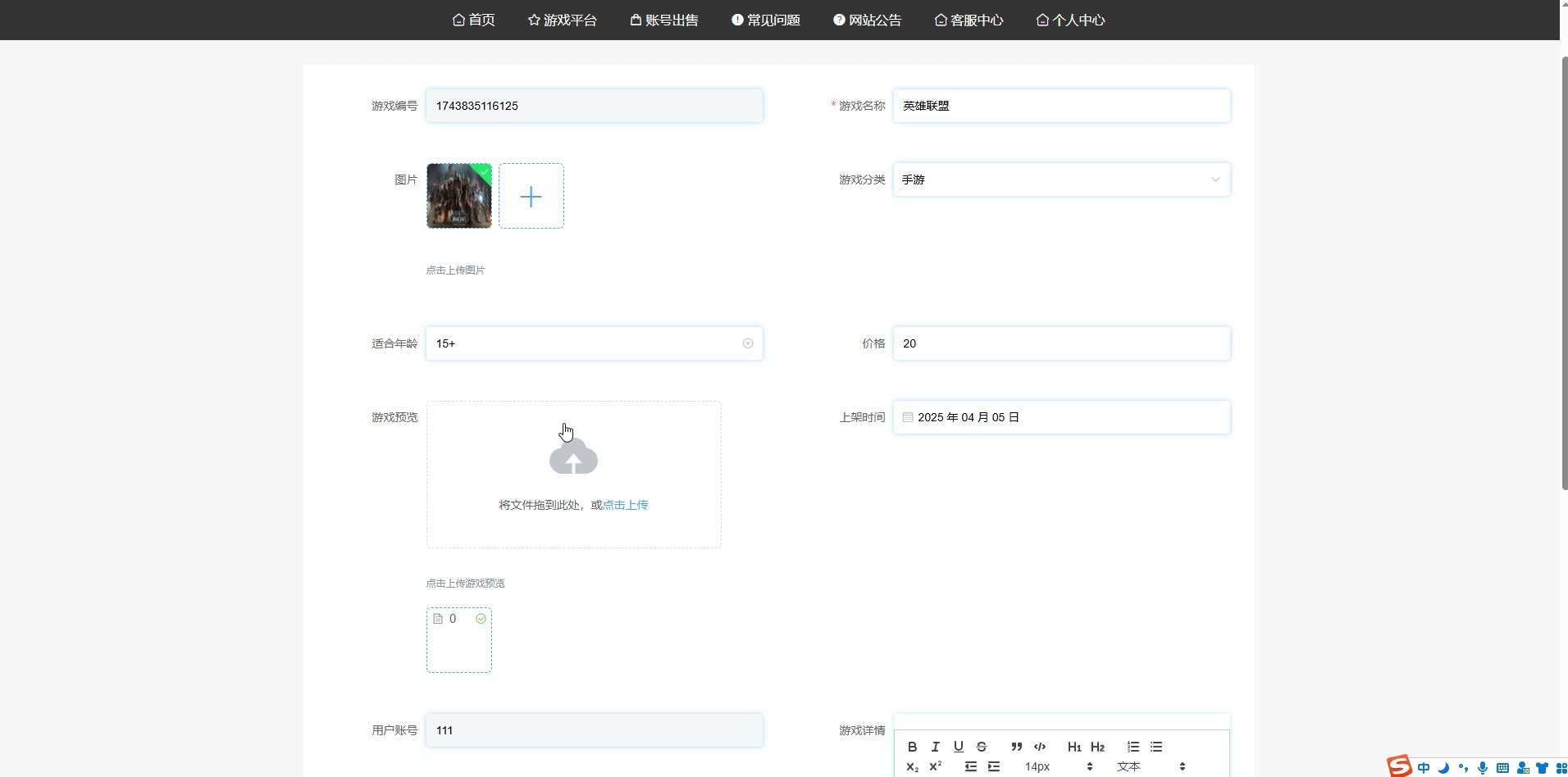Insert a bulleted list
1568x777 pixels.
1156,747
